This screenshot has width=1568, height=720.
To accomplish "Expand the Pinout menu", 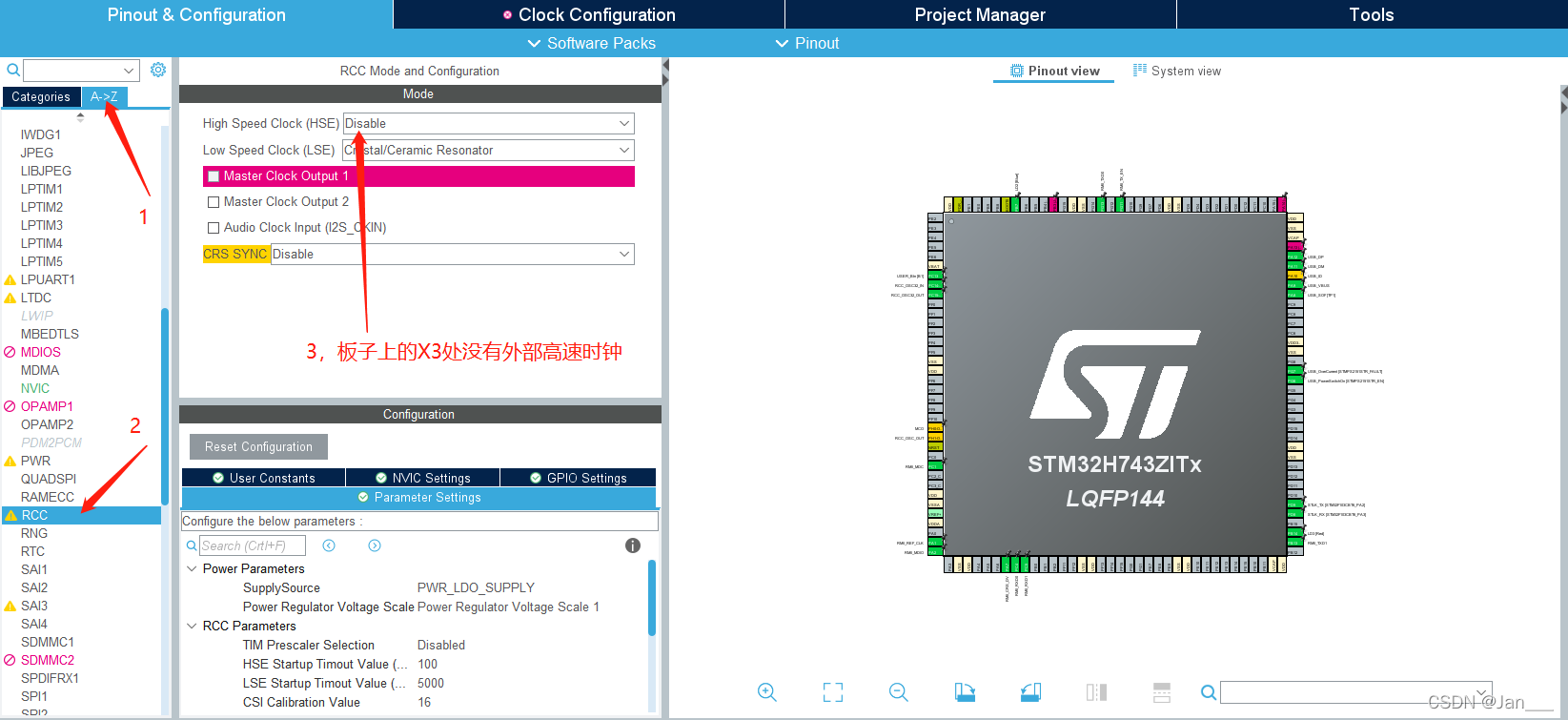I will (807, 43).
